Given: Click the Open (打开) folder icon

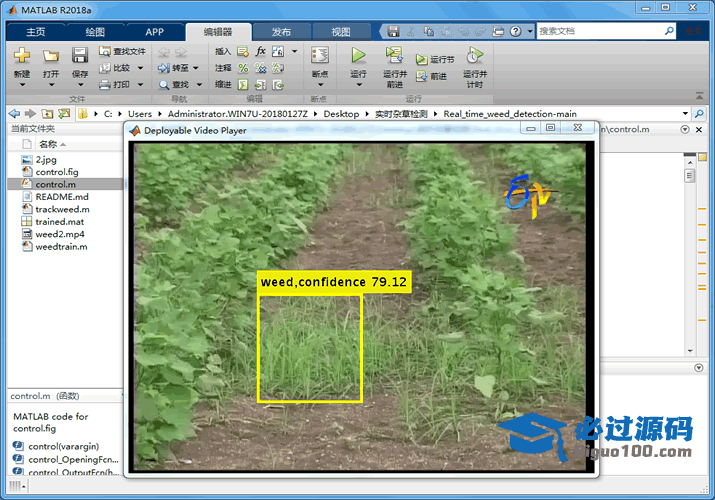Looking at the screenshot, I should 51,56.
